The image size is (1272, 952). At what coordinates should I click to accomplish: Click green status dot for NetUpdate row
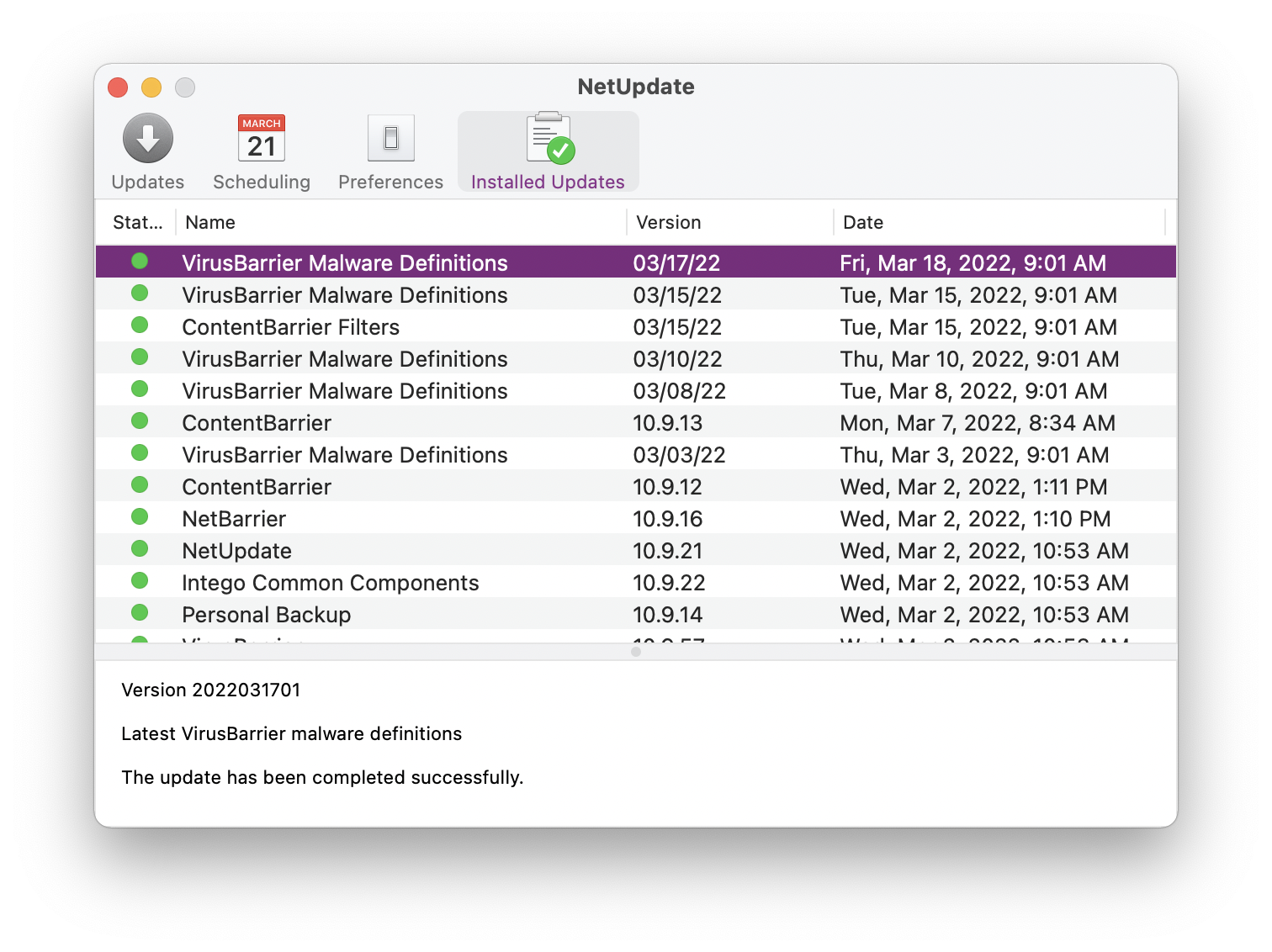pos(140,549)
